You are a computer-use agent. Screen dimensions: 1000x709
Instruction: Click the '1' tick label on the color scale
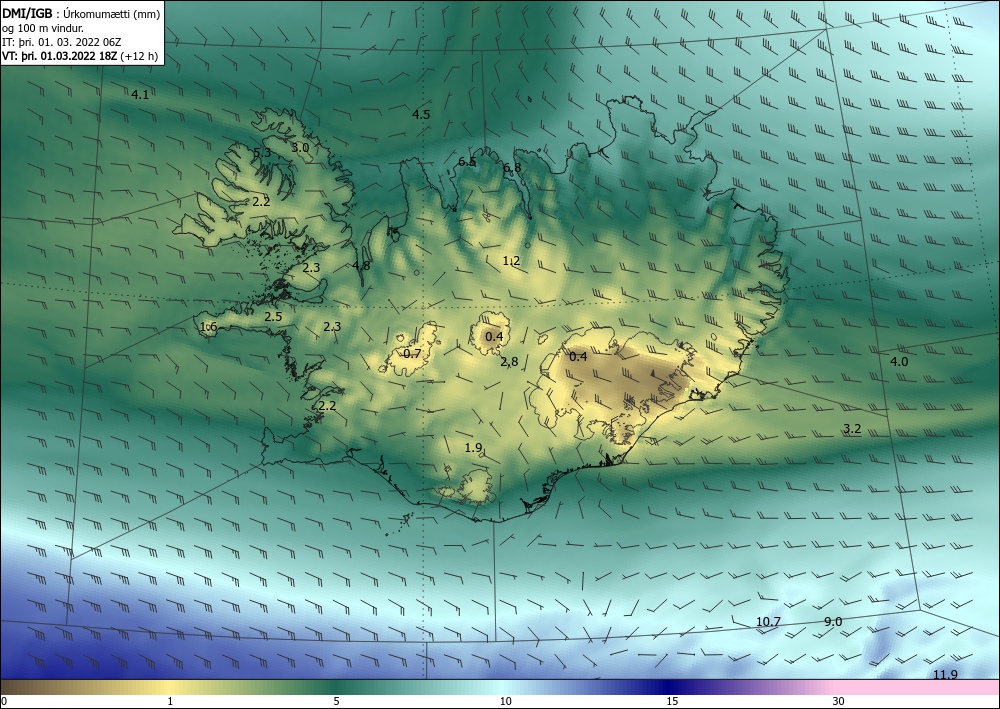tap(170, 702)
